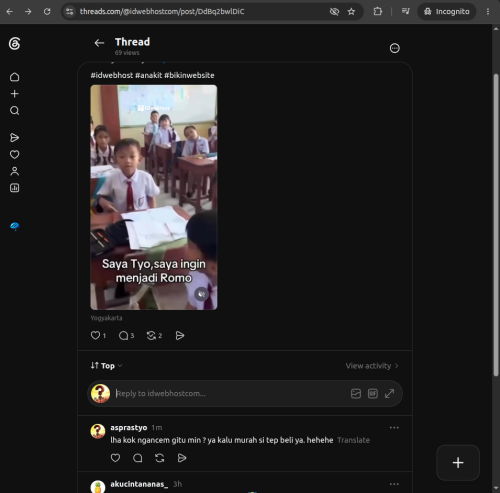
Task: Share asprastyo's comment
Action: coord(182,458)
